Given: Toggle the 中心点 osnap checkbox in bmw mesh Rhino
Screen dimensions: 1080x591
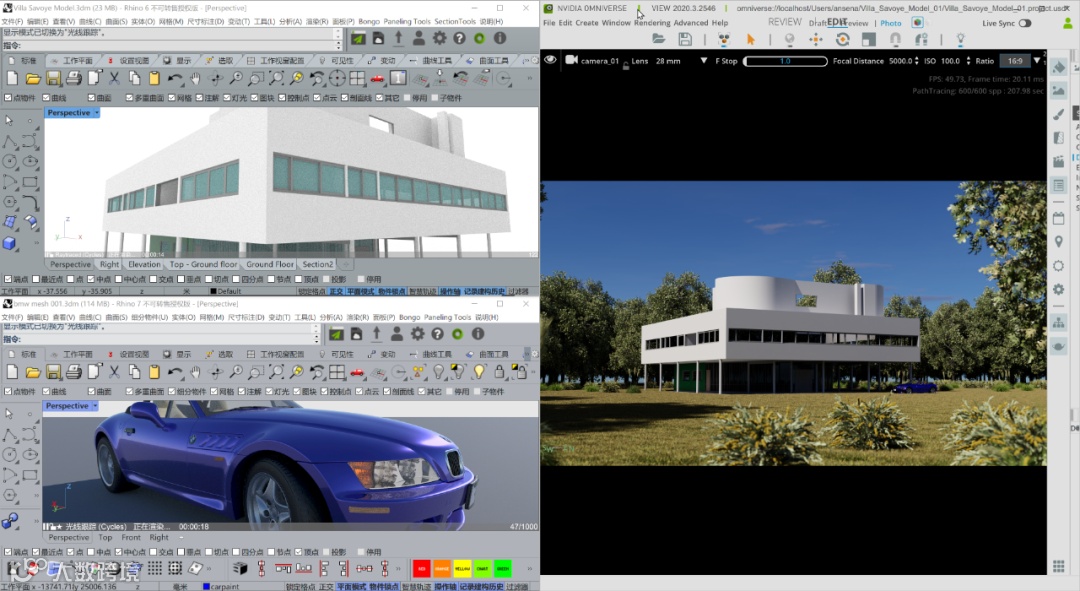Looking at the screenshot, I should tap(119, 552).
